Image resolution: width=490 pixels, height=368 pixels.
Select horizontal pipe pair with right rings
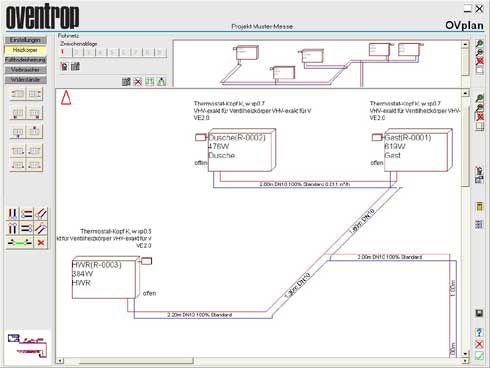tap(27, 229)
